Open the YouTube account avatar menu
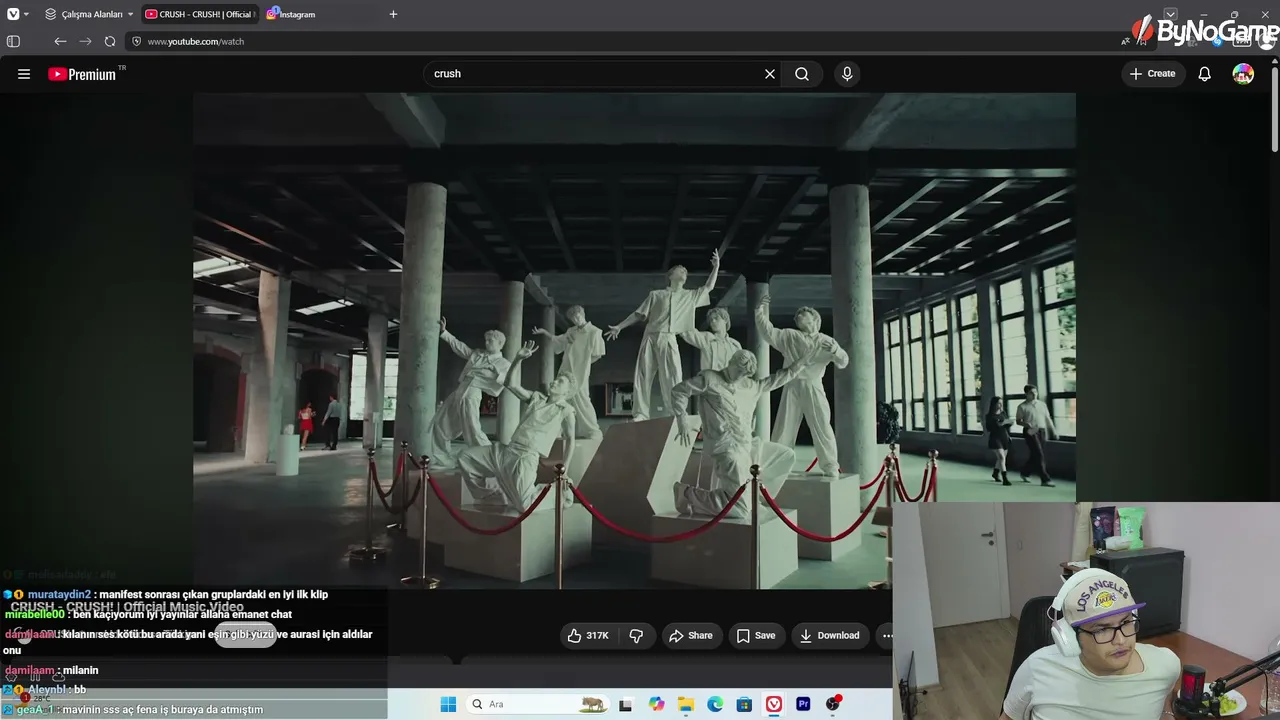Viewport: 1280px width, 720px height. pyautogui.click(x=1243, y=74)
